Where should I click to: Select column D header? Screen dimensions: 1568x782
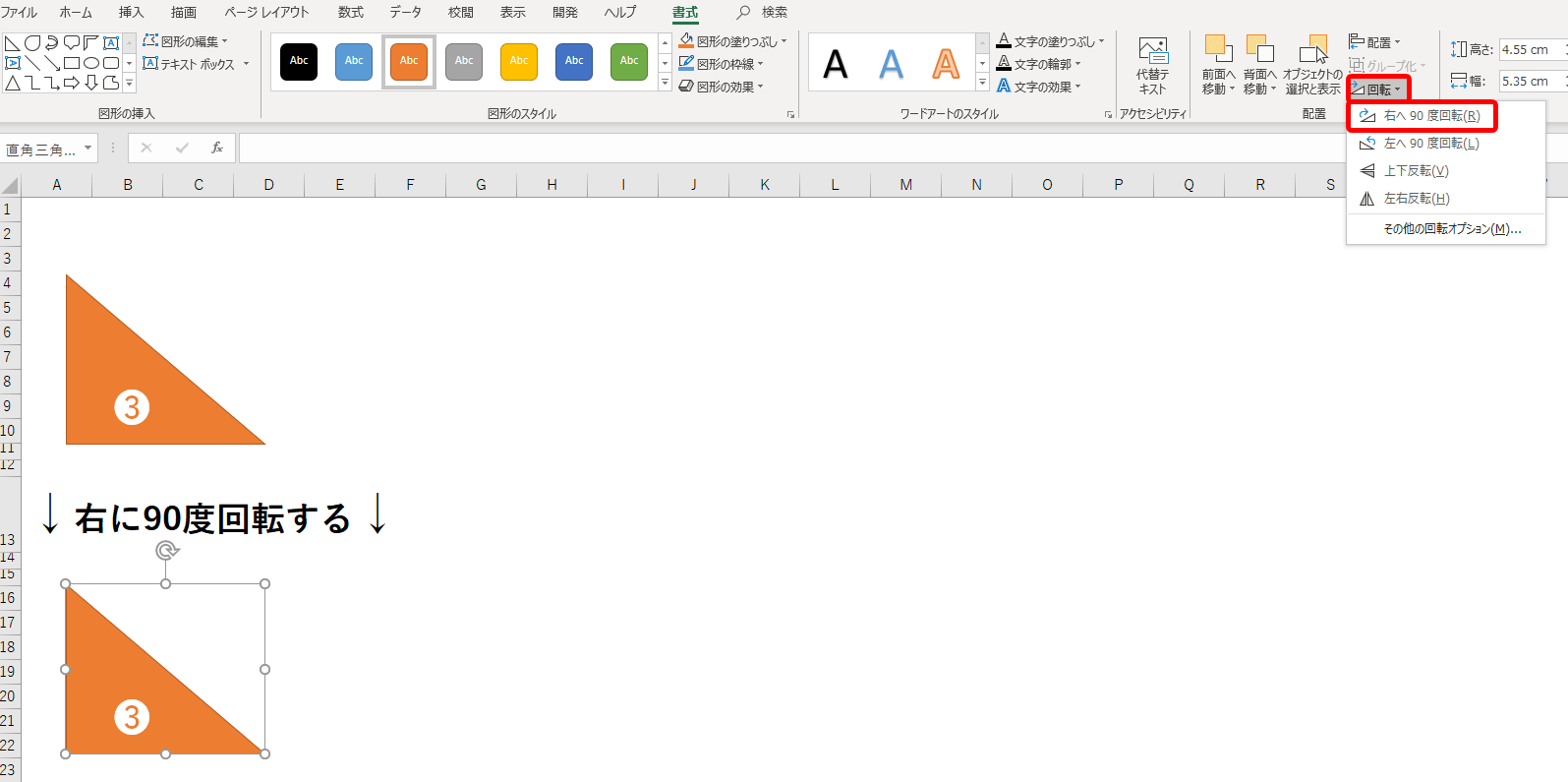[268, 185]
